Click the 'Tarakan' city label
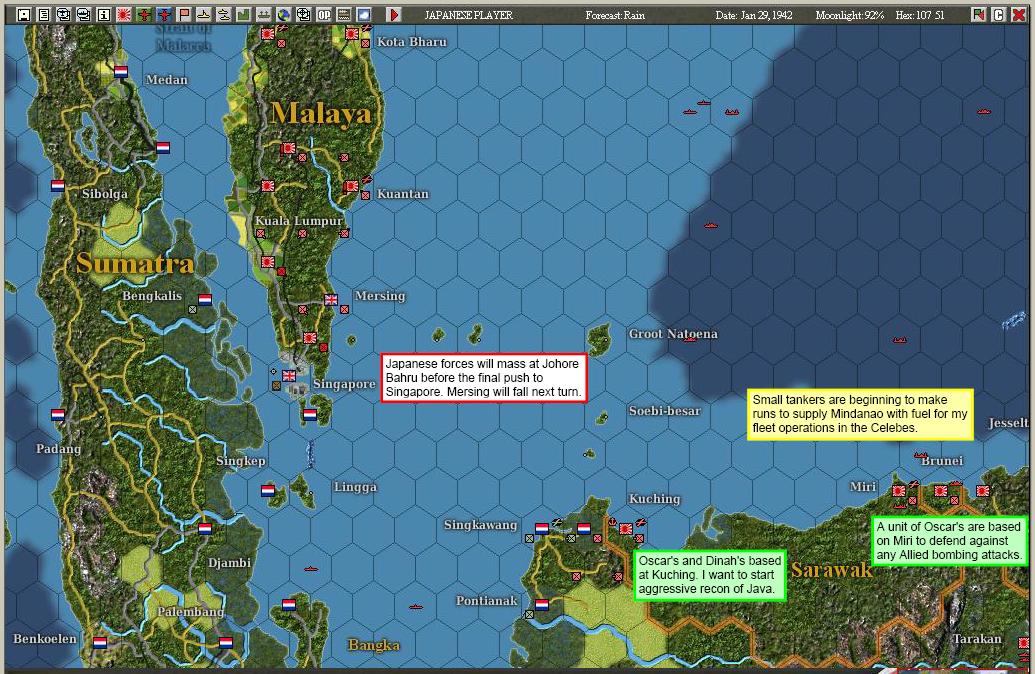Image resolution: width=1035 pixels, height=674 pixels. 976,638
